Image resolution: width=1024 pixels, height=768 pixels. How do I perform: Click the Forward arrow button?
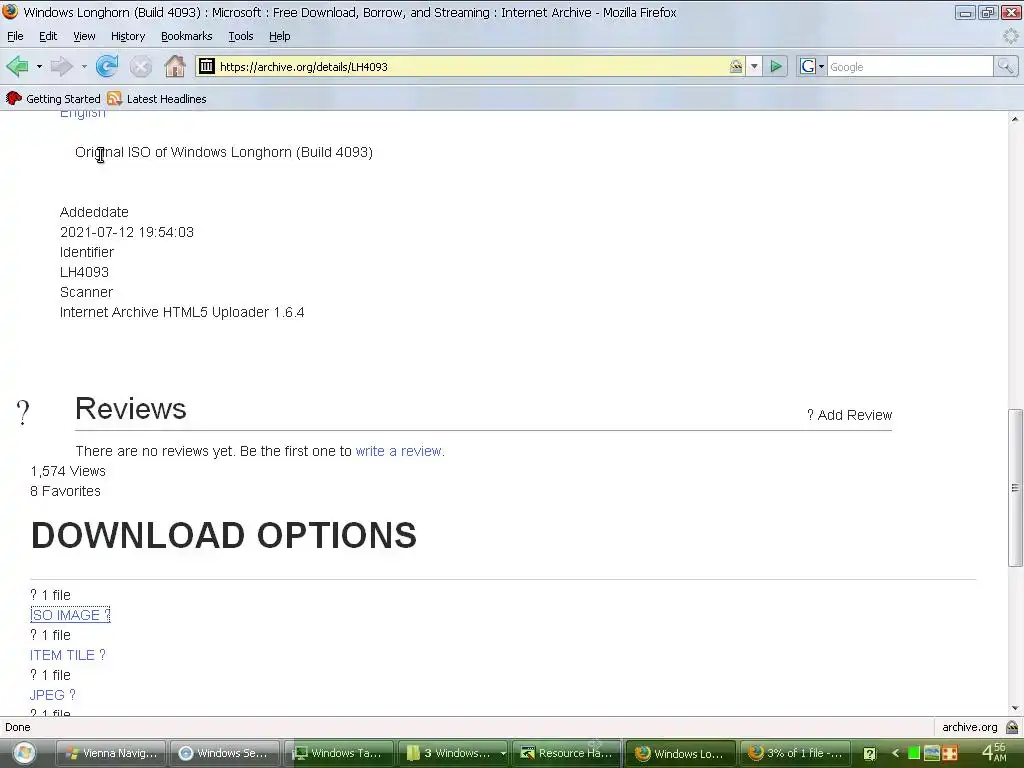coord(61,66)
